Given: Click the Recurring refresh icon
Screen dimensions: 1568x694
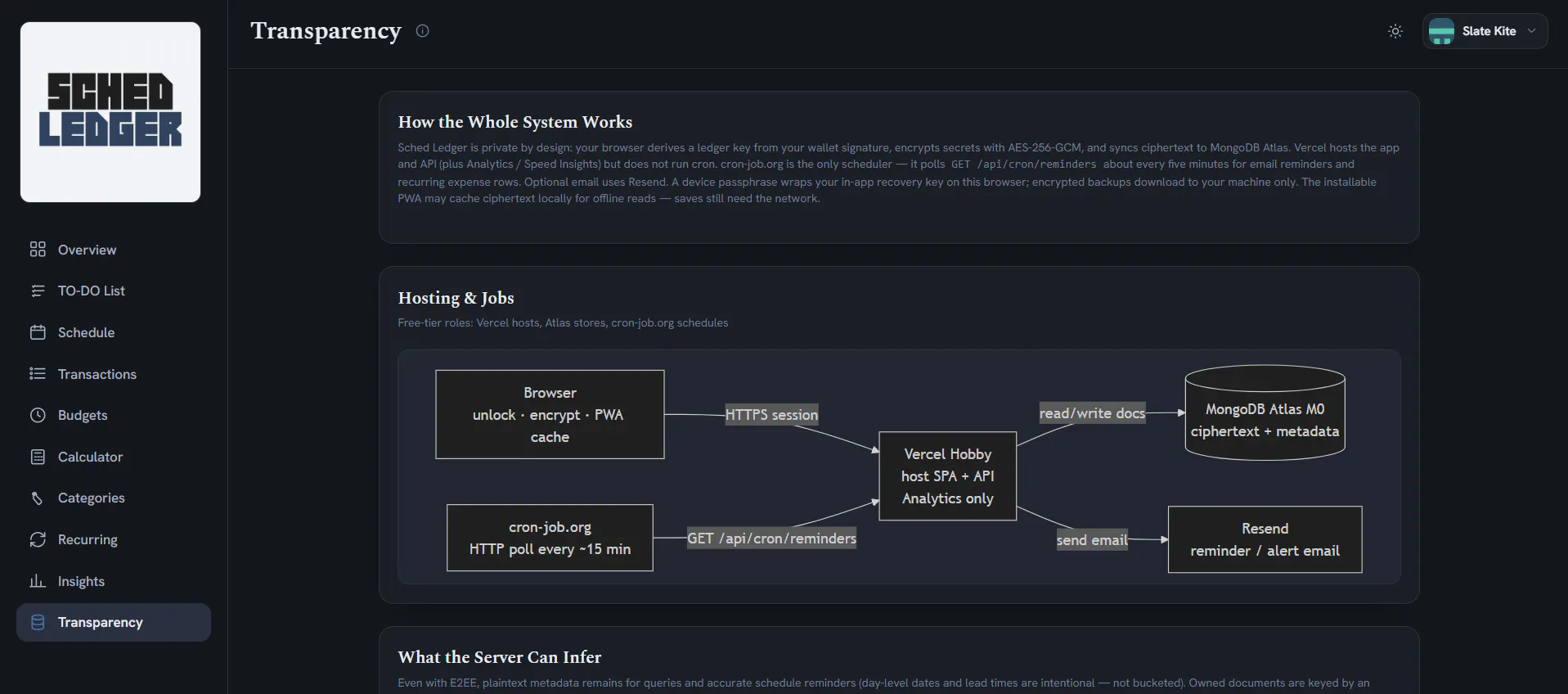Looking at the screenshot, I should point(38,539).
